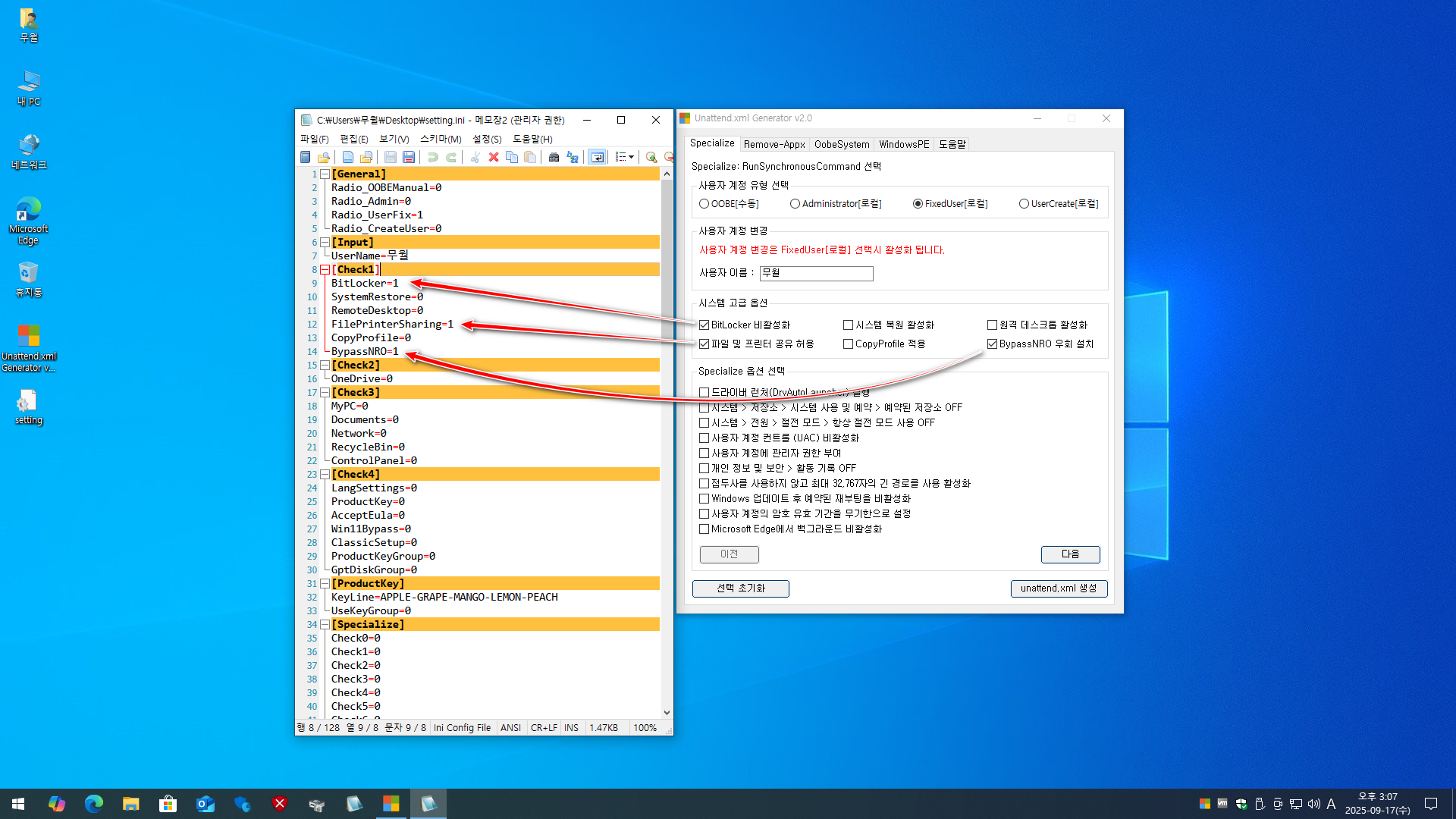Toggle the word wrap toolbar icon
1456x819 pixels.
tap(598, 157)
